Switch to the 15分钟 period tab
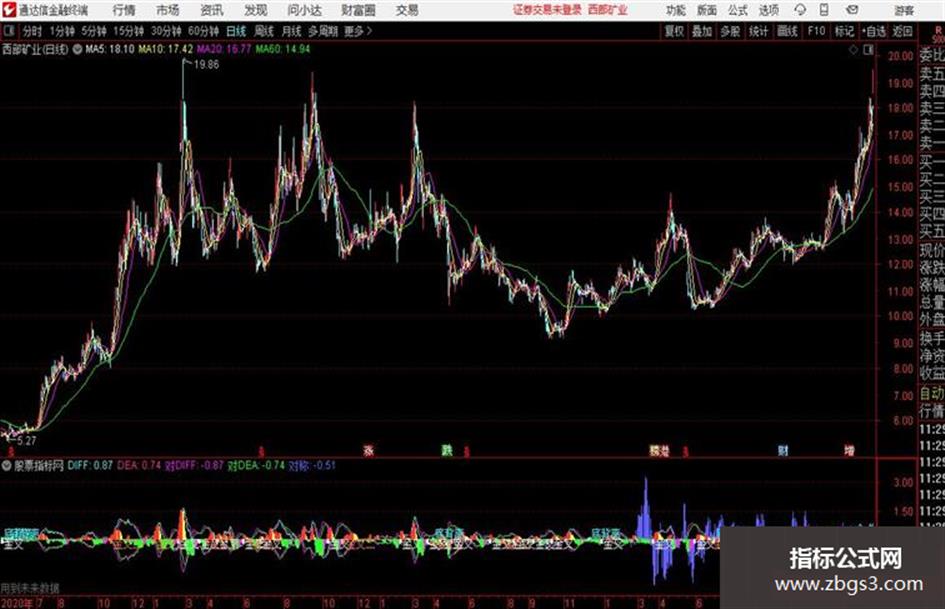Image resolution: width=945 pixels, height=609 pixels. click(129, 31)
